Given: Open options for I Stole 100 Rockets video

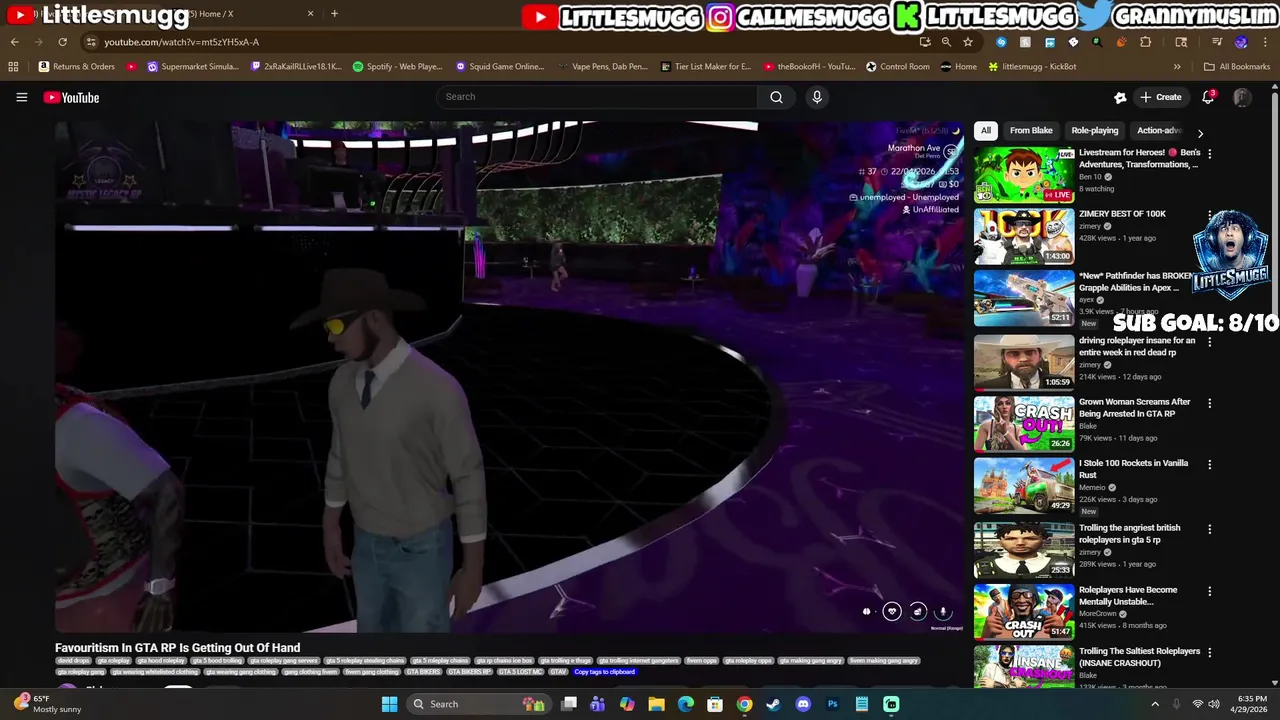Looking at the screenshot, I should [1209, 465].
